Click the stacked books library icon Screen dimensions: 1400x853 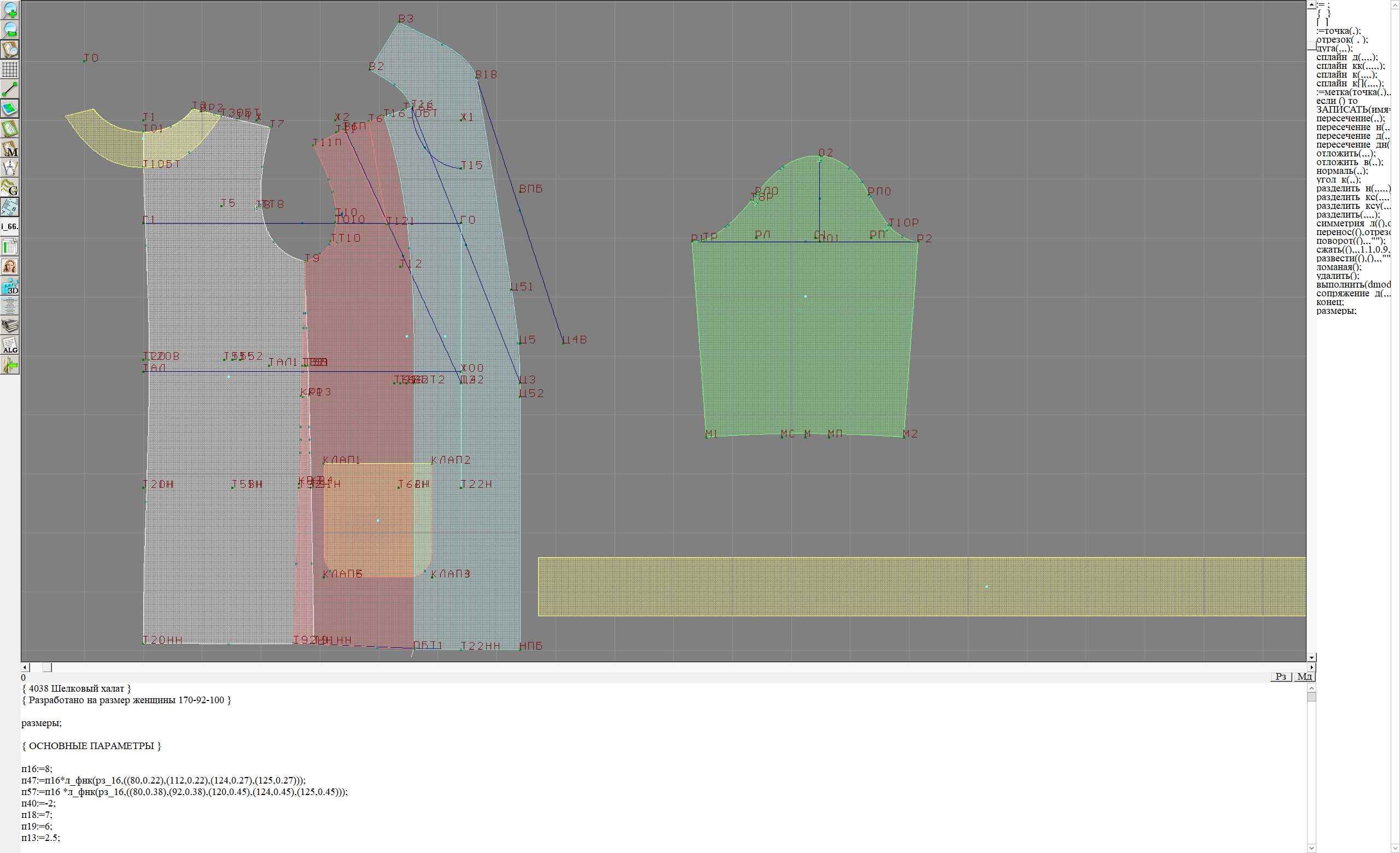(x=10, y=325)
